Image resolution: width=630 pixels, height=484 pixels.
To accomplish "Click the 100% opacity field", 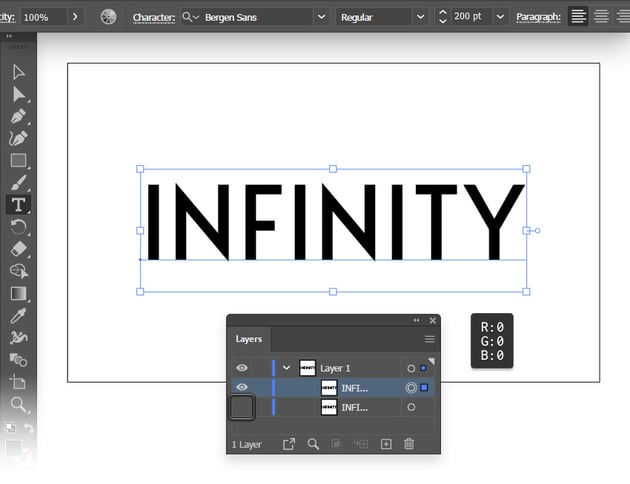I will click(43, 17).
